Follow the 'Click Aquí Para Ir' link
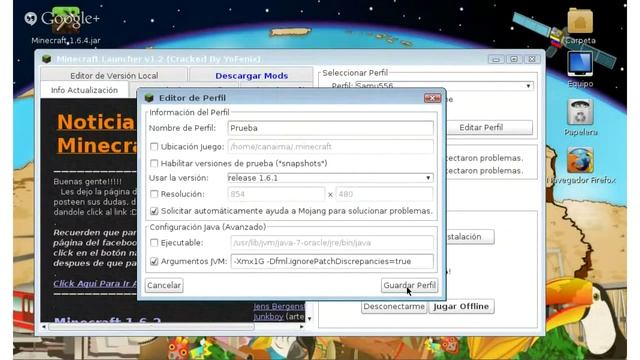 pos(95,284)
